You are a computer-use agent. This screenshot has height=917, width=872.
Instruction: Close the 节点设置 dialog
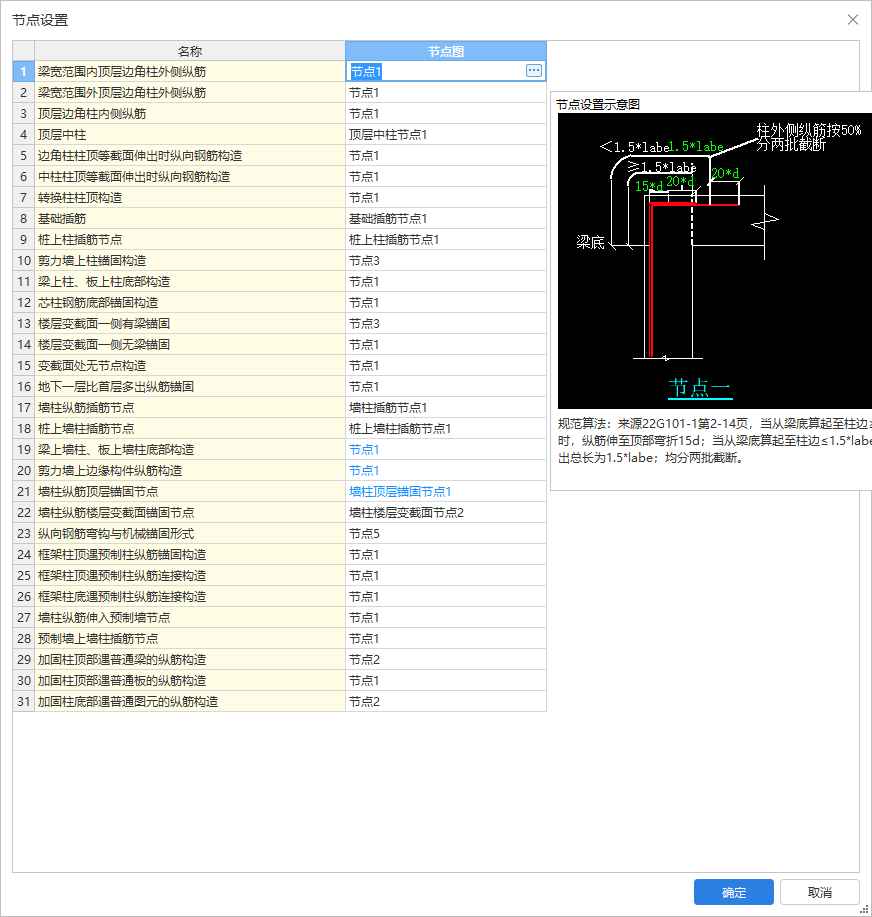click(853, 19)
